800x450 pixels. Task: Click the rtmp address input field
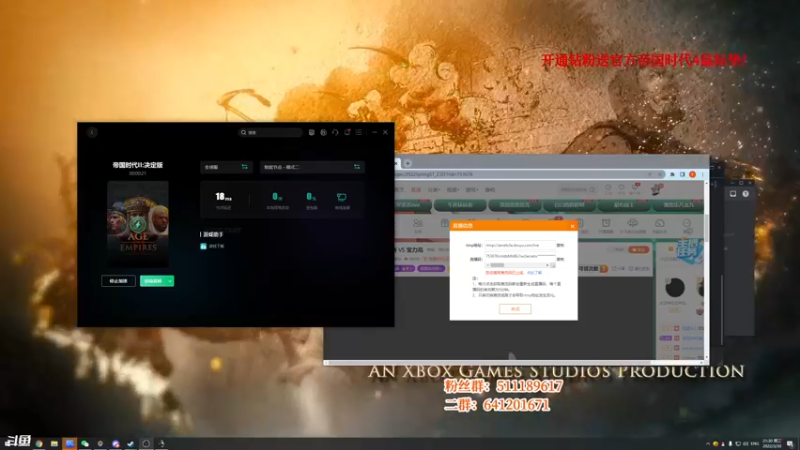coord(519,245)
